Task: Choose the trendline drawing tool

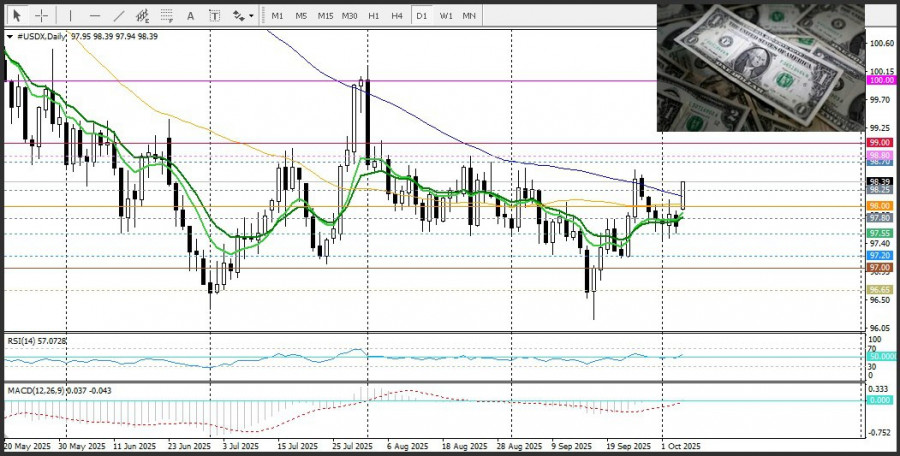Action: point(119,16)
